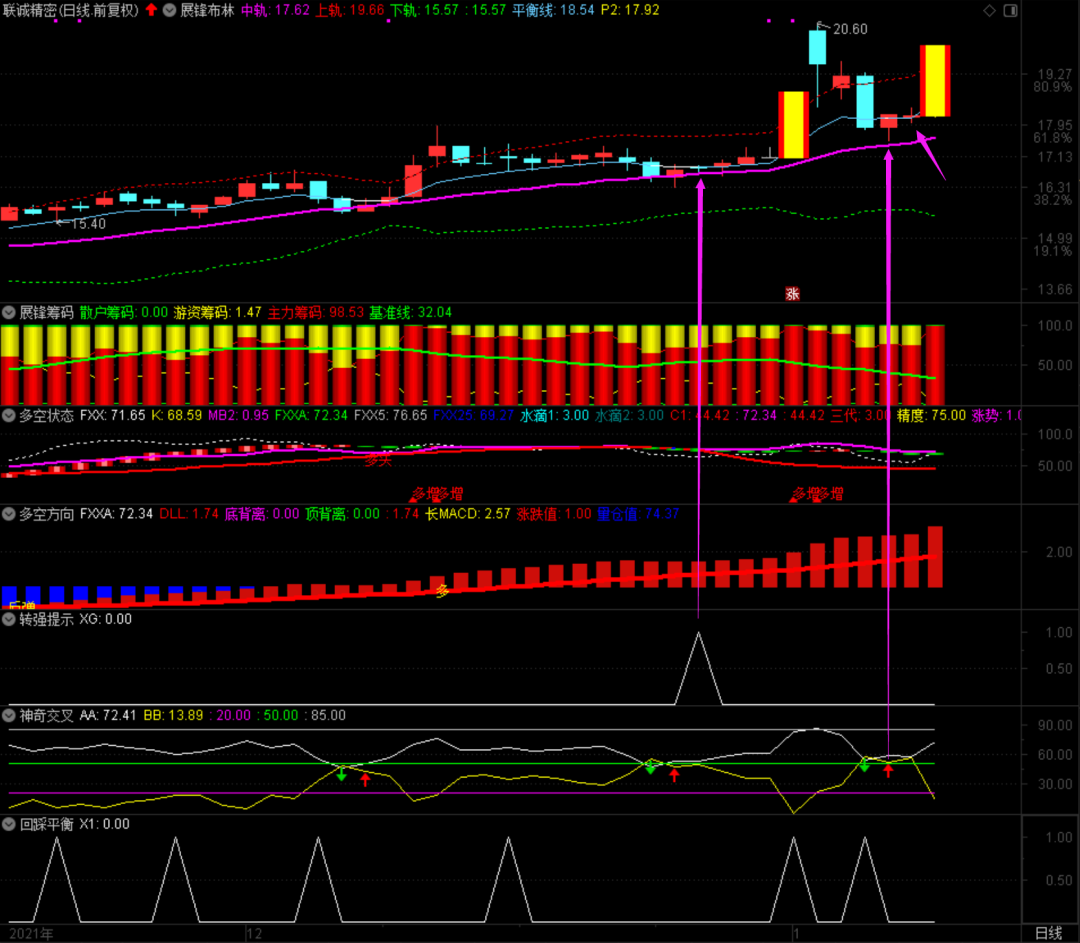Click the 水滴1: 3.00 value

pyautogui.click(x=554, y=415)
